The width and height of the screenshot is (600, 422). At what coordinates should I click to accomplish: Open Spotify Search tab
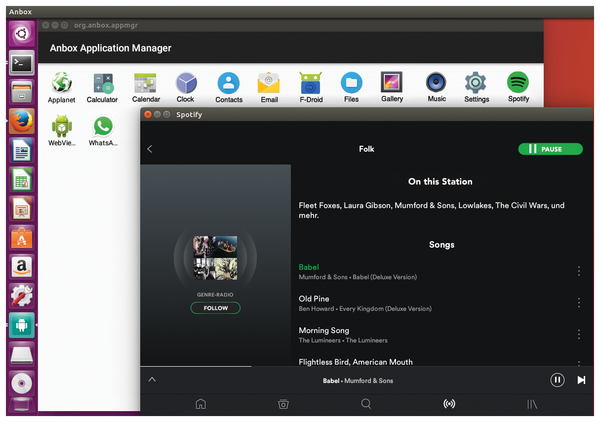click(366, 404)
